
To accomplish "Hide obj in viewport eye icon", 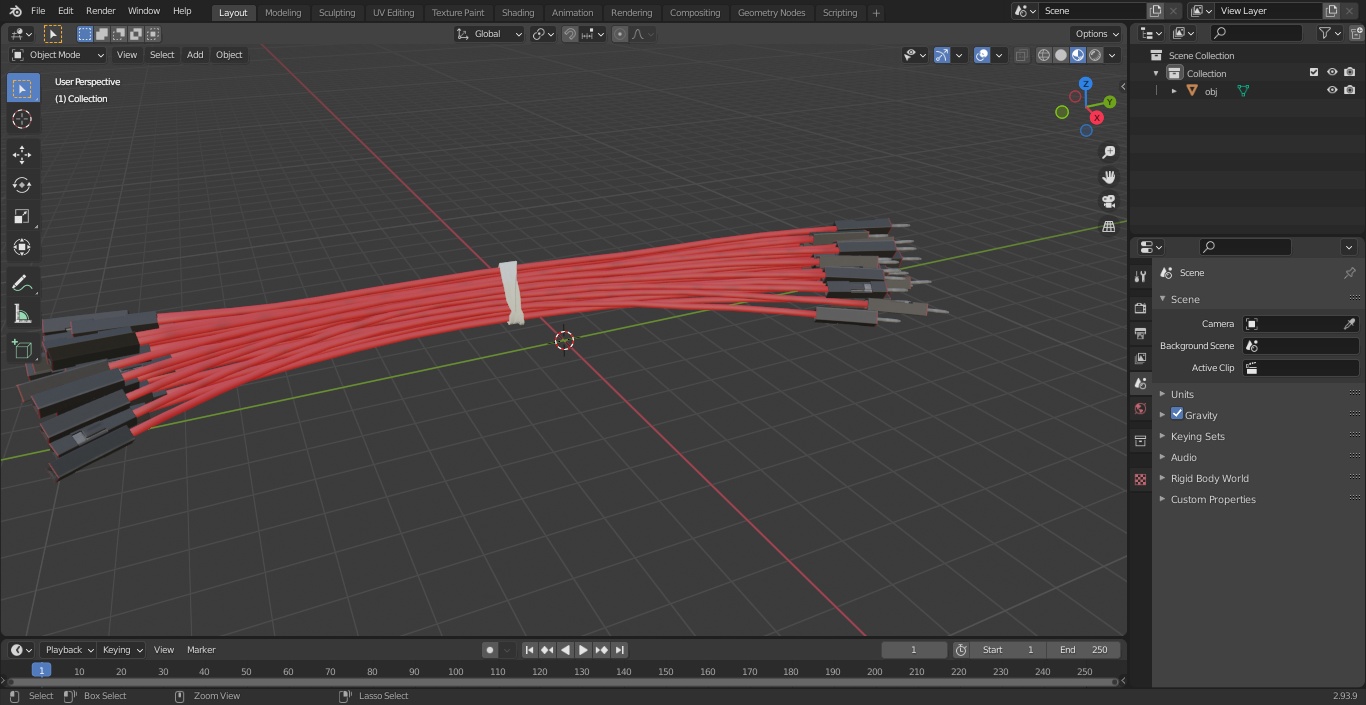I will (1332, 90).
